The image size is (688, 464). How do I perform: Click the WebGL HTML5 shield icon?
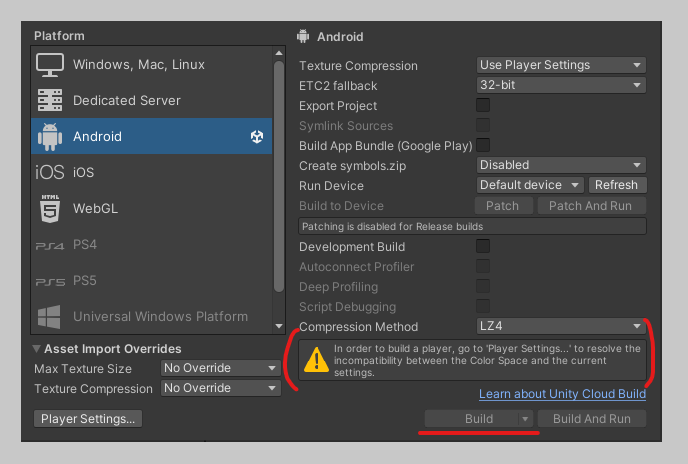tap(50, 209)
